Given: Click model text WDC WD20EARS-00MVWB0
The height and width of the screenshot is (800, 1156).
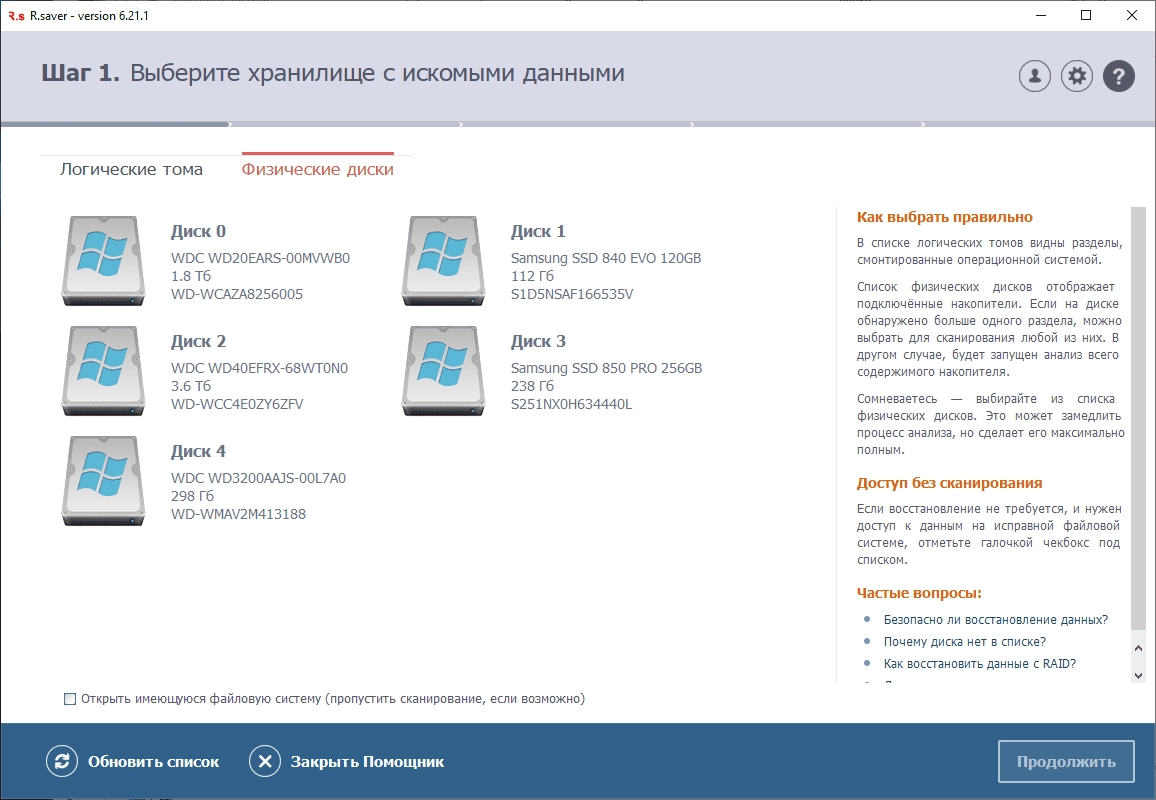Looking at the screenshot, I should click(x=260, y=258).
